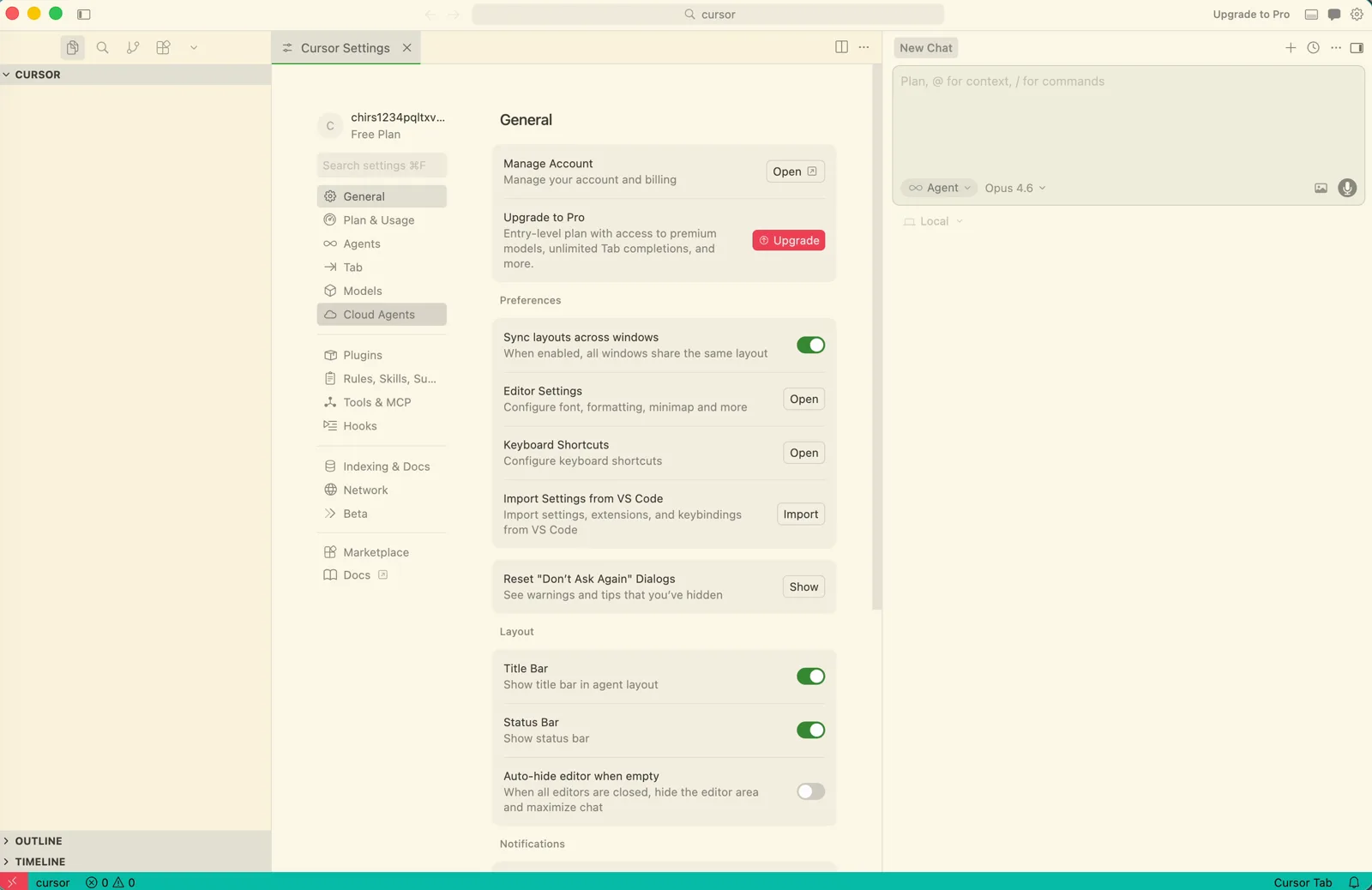Open Agents settings
Viewport: 1372px width, 890px height.
point(382,244)
